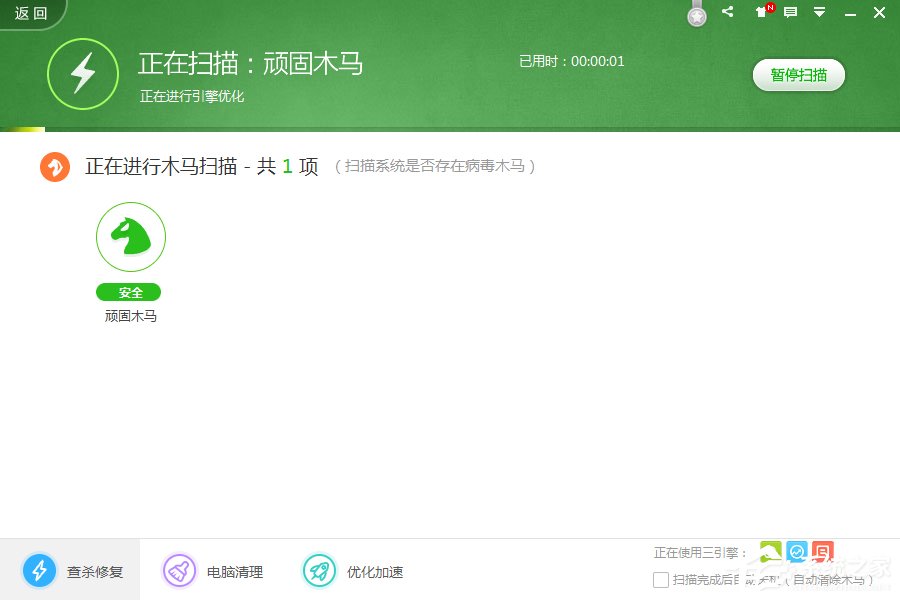Click the red cloud engine icon

click(822, 551)
